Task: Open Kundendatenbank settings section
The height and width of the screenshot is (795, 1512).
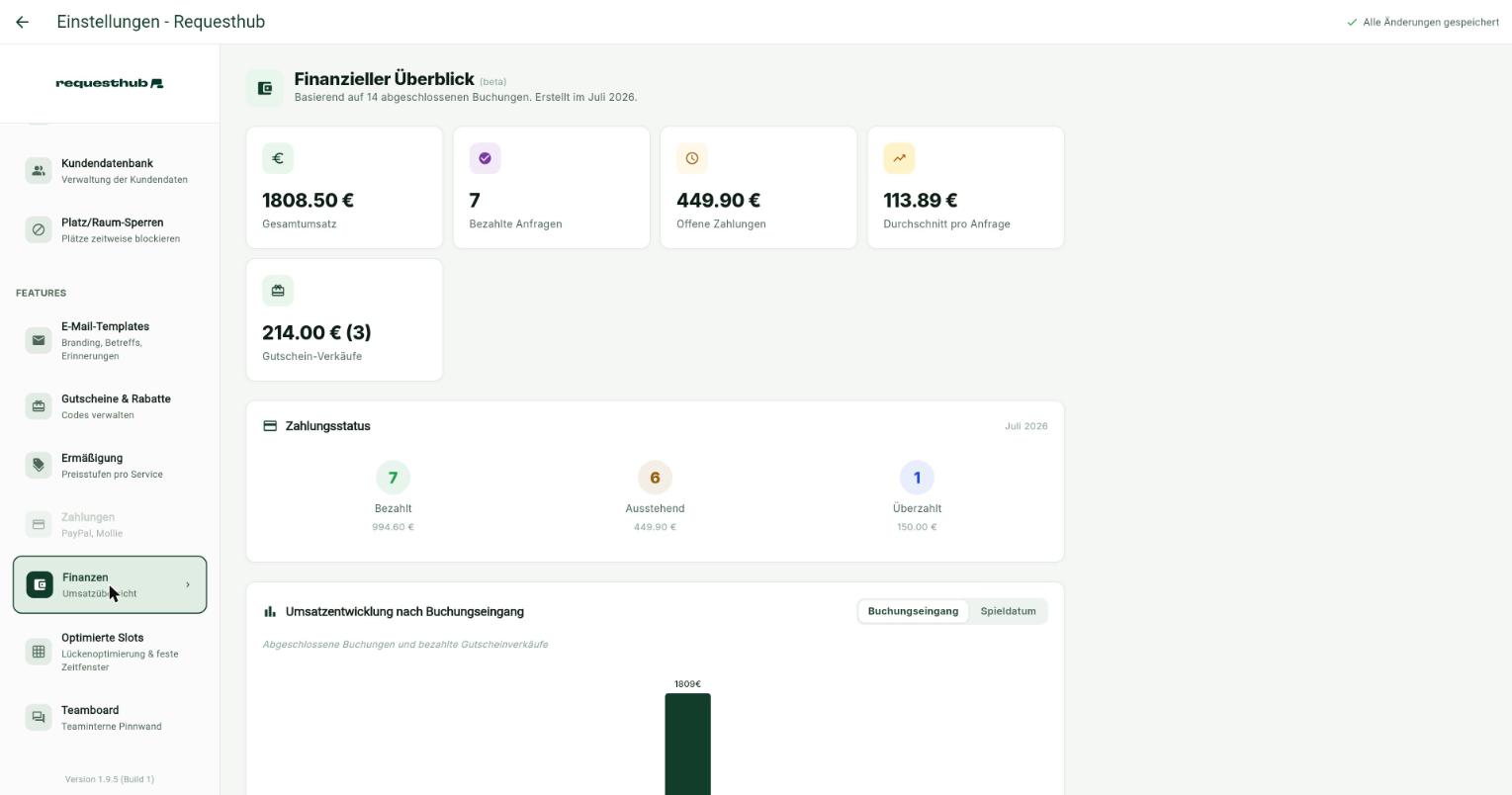Action: 110,171
